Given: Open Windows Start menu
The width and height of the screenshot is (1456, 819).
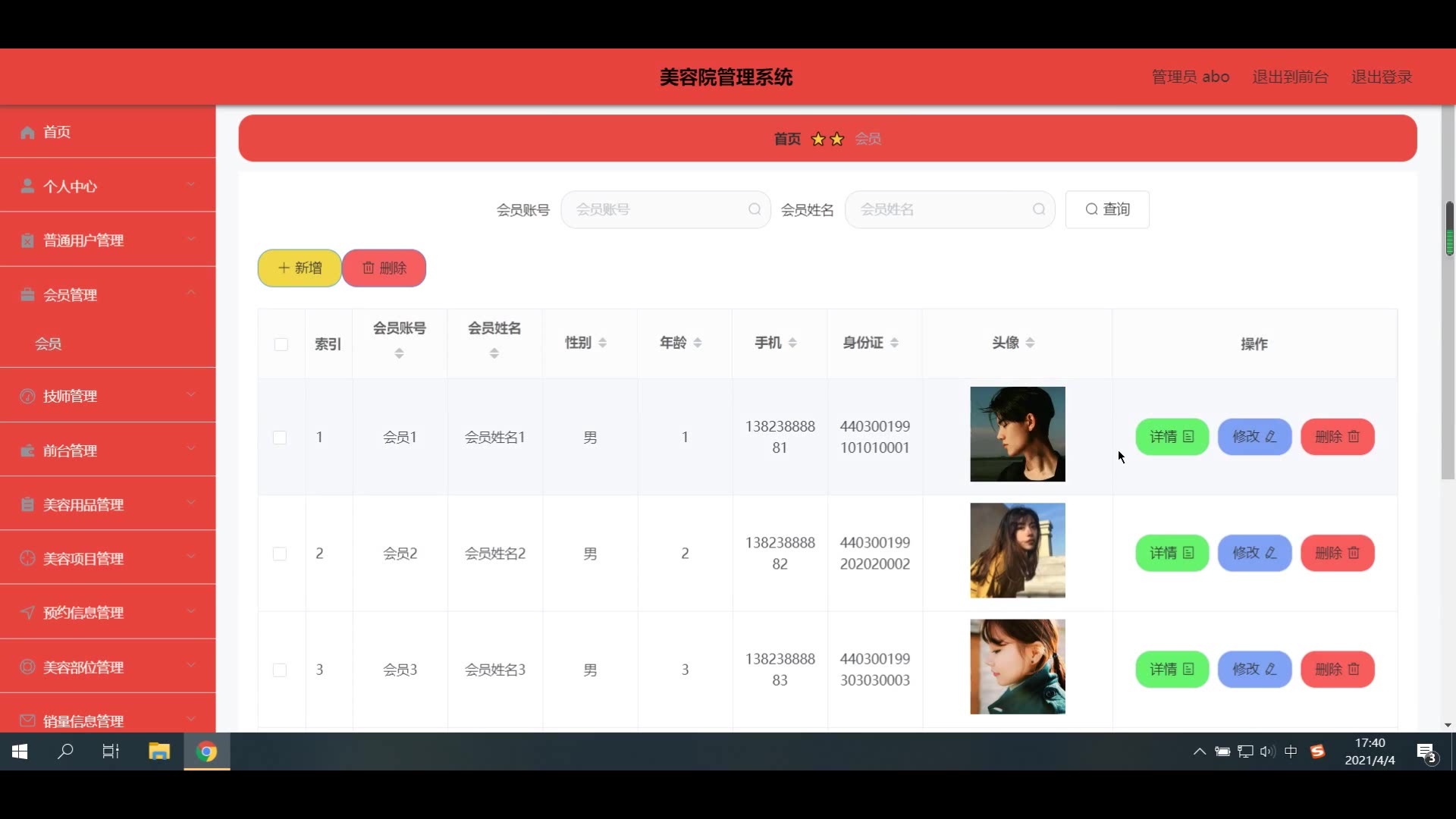Looking at the screenshot, I should pyautogui.click(x=20, y=752).
